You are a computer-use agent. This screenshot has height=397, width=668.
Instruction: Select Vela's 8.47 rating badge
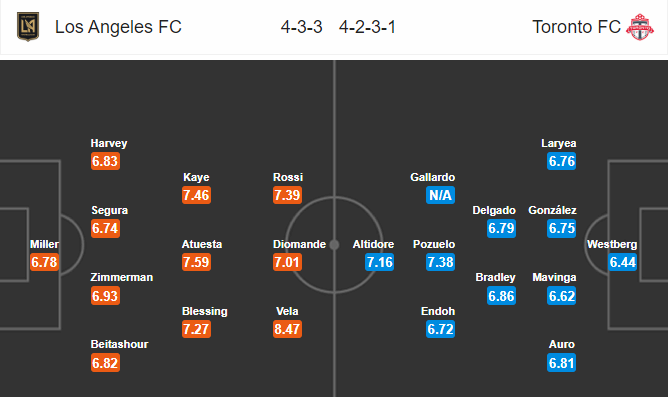[288, 329]
